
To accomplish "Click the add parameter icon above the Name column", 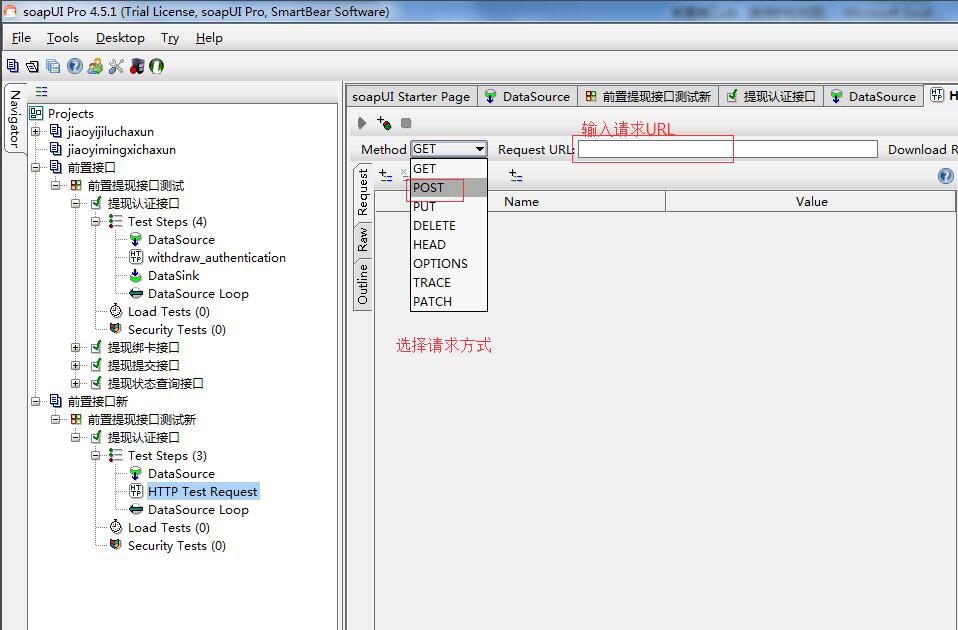I will tap(386, 175).
